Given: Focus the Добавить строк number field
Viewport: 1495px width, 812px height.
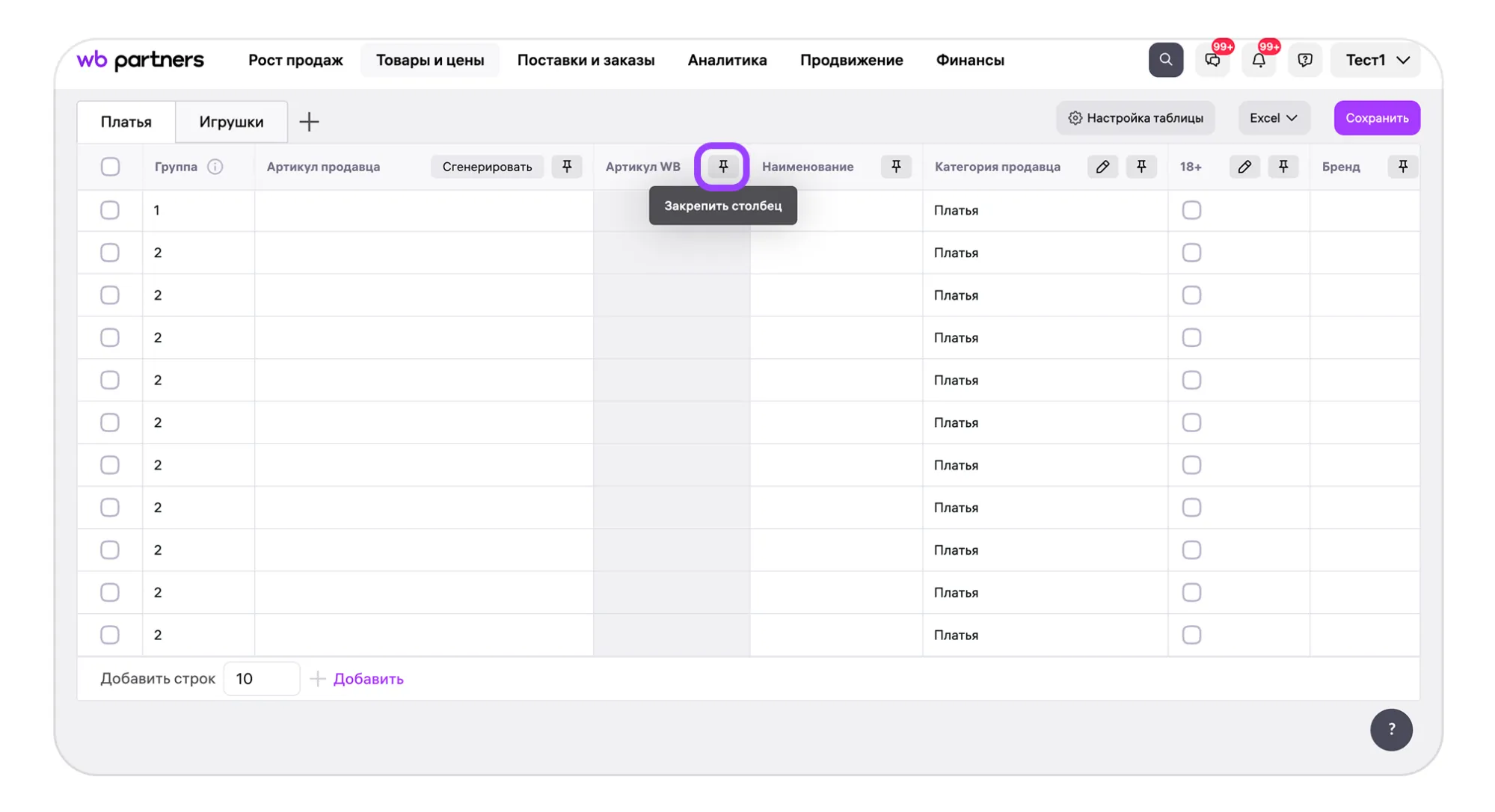Looking at the screenshot, I should (262, 678).
